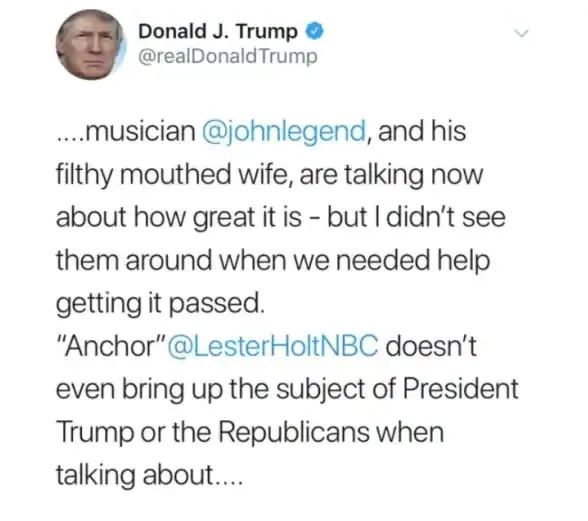This screenshot has width=588, height=521.
Task: Follow the @johnlegend mention link
Action: pos(284,132)
